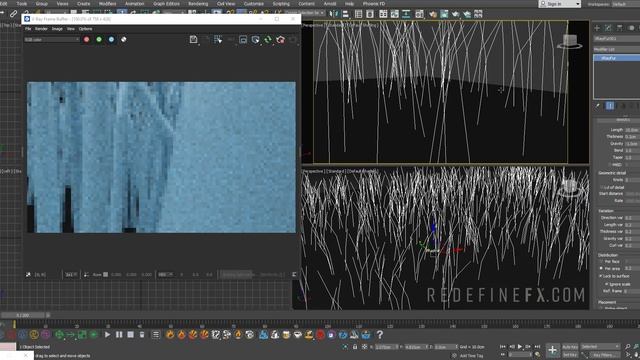Image resolution: width=640 pixels, height=360 pixels.
Task: Open the Modifiers menu
Action: [x=108, y=4]
